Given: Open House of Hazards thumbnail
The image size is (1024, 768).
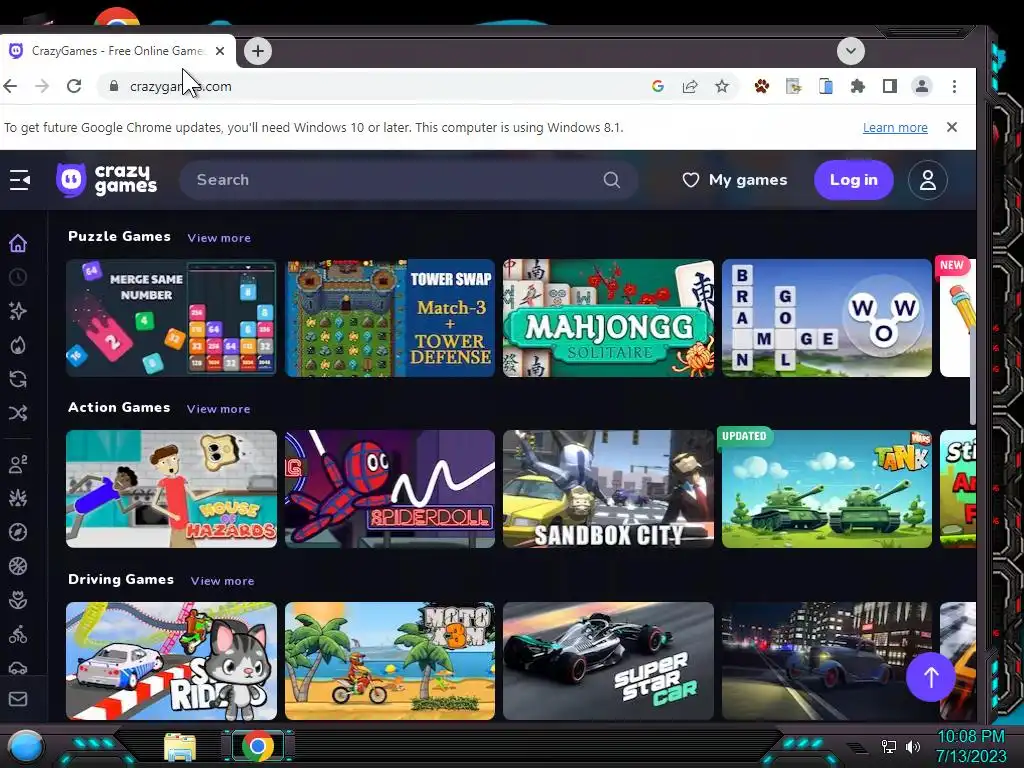Looking at the screenshot, I should tap(171, 488).
